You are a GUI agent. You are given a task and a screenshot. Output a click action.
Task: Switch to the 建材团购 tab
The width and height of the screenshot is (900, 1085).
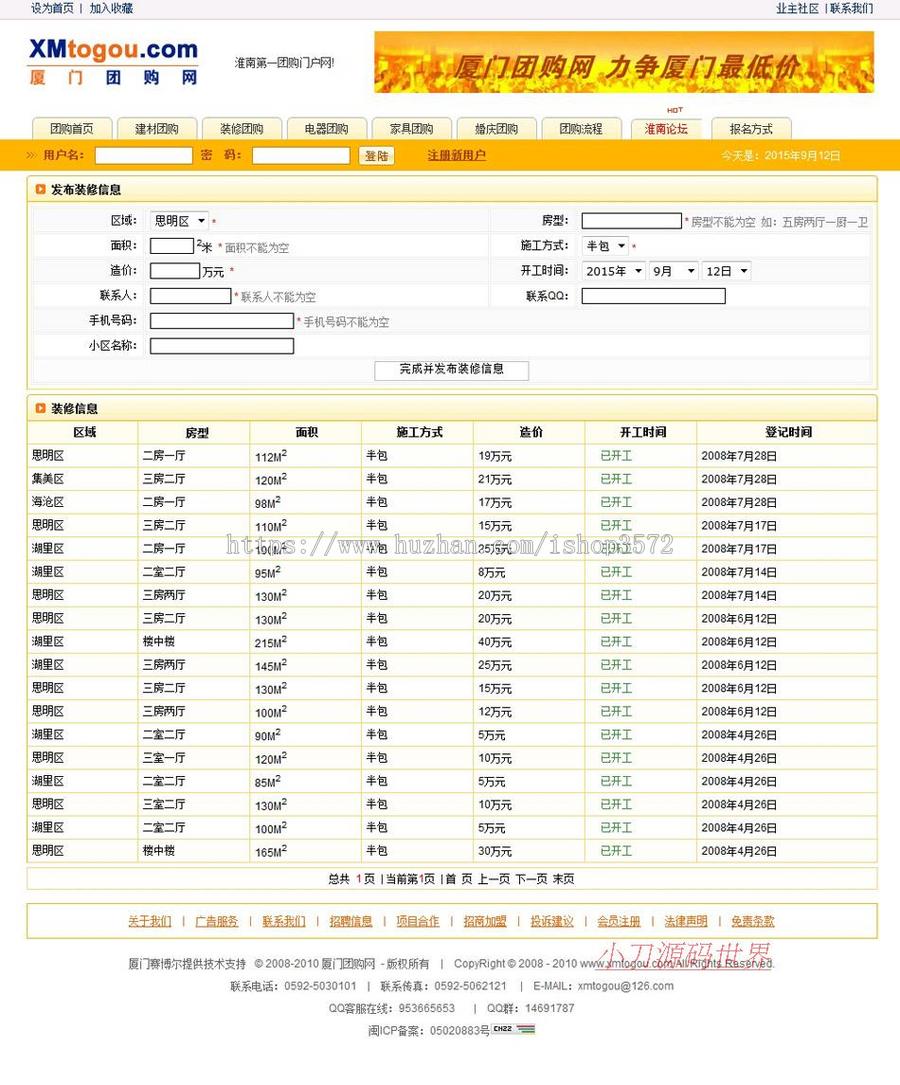[x=157, y=129]
